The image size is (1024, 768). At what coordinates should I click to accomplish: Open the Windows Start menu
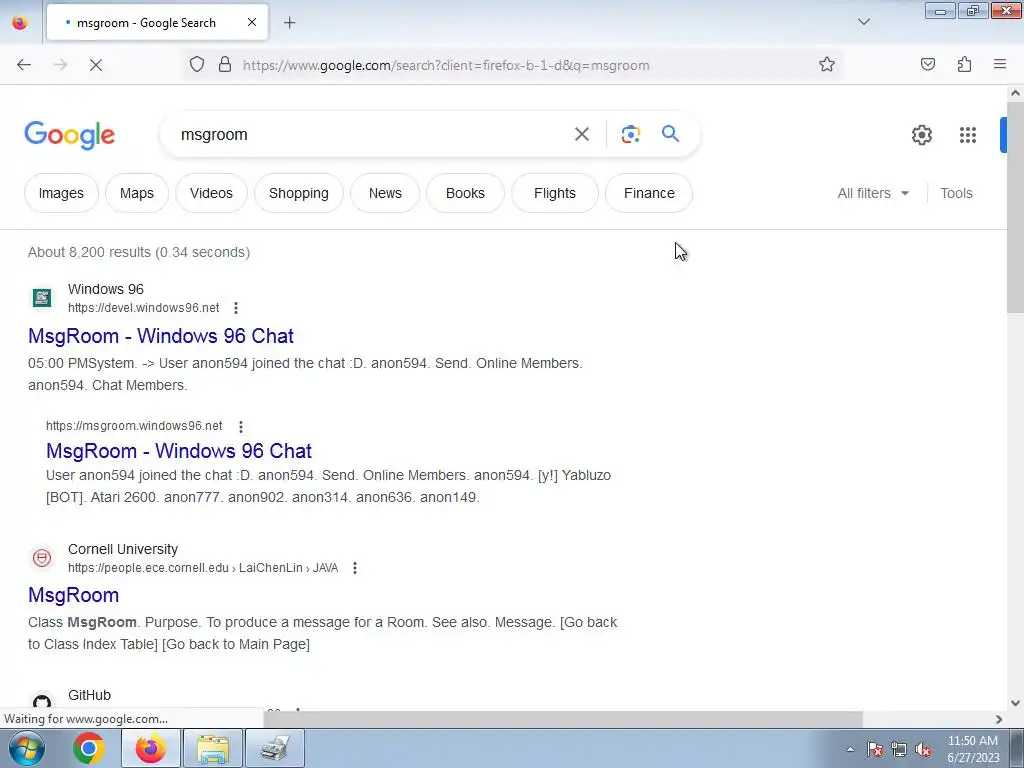pos(26,748)
